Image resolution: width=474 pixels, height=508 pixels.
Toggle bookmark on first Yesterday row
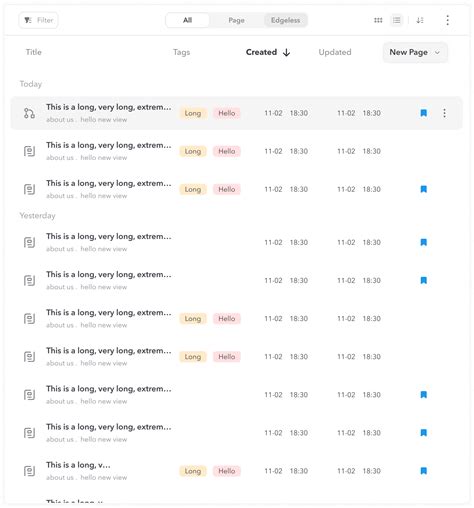pos(423,242)
